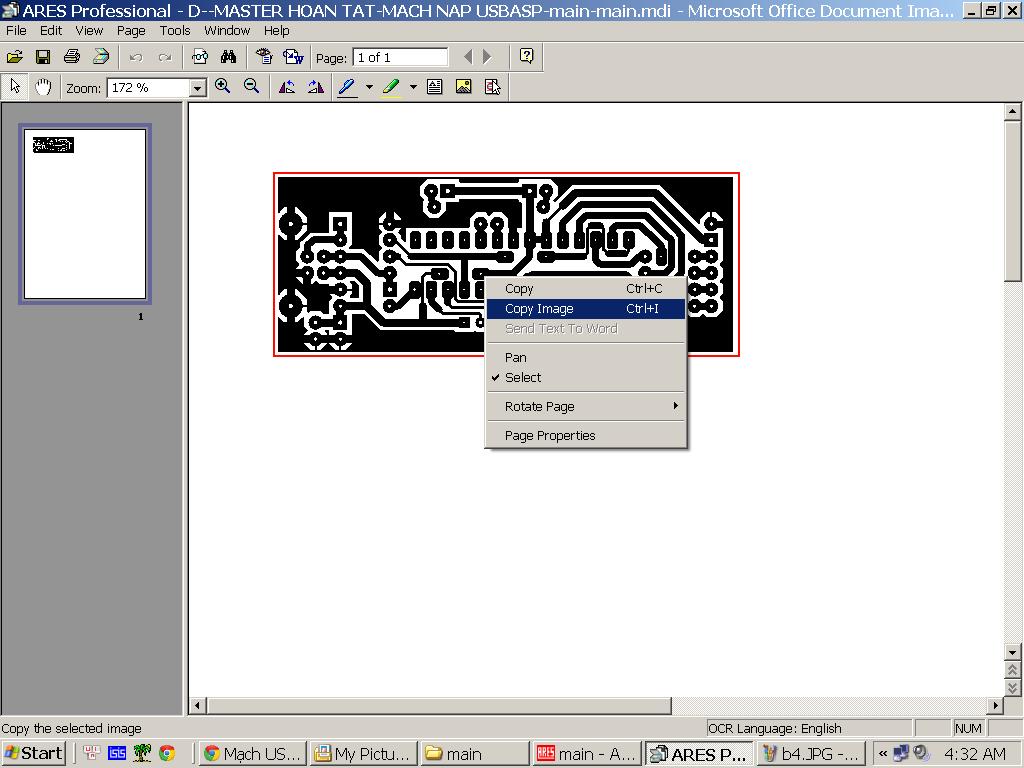Click the horizontal scrollbar right arrow

(995, 705)
